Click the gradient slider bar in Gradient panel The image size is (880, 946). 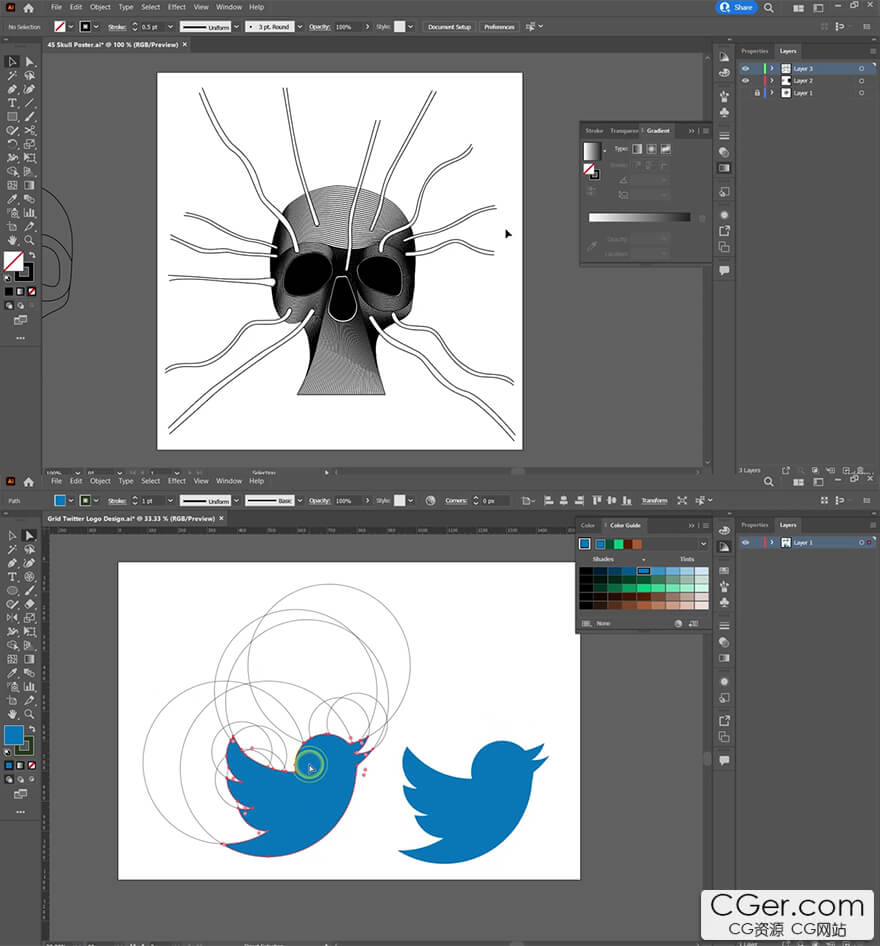[x=639, y=218]
